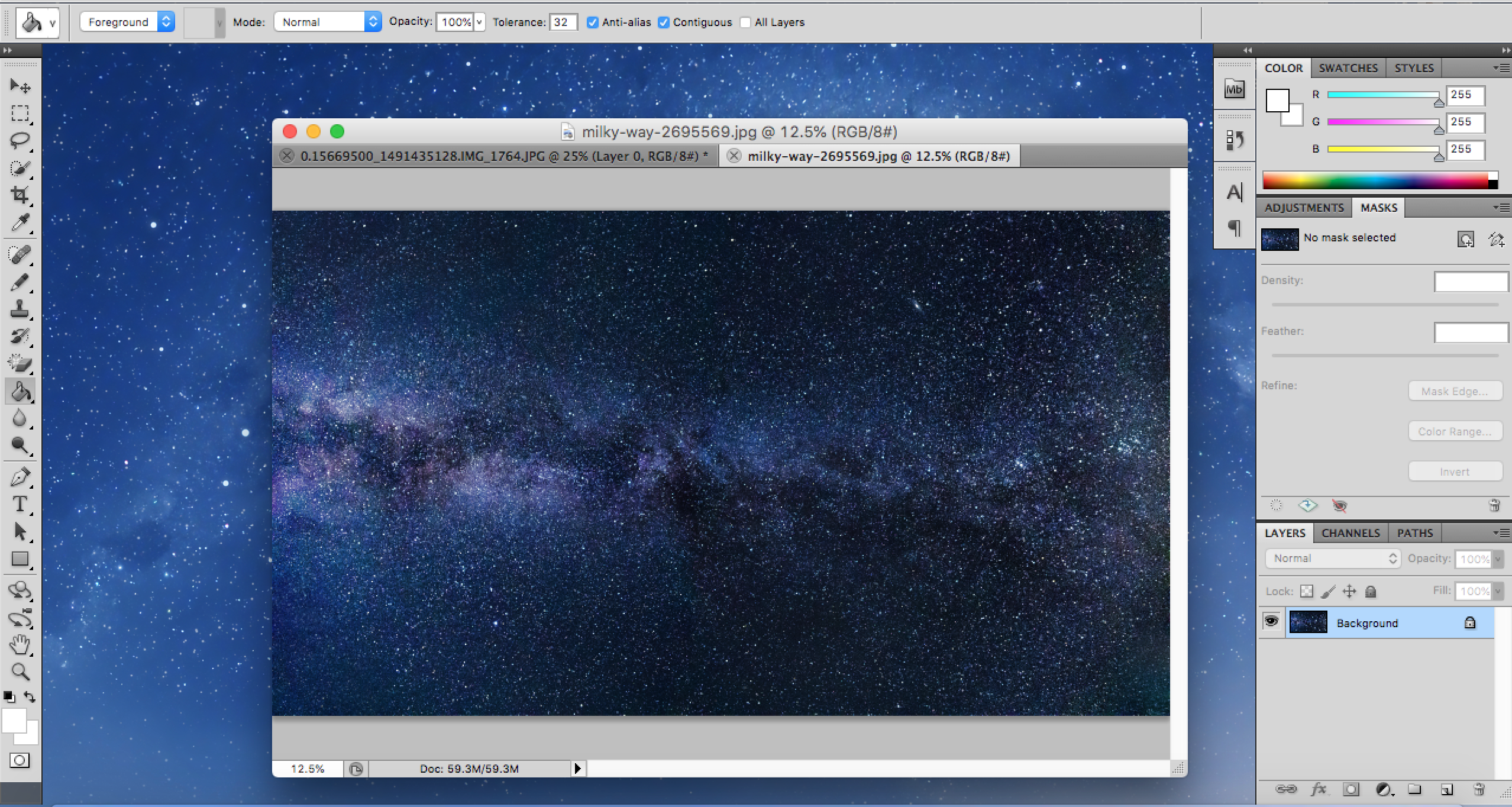Close the milky-way-2695569.jpg tab

[x=734, y=156]
